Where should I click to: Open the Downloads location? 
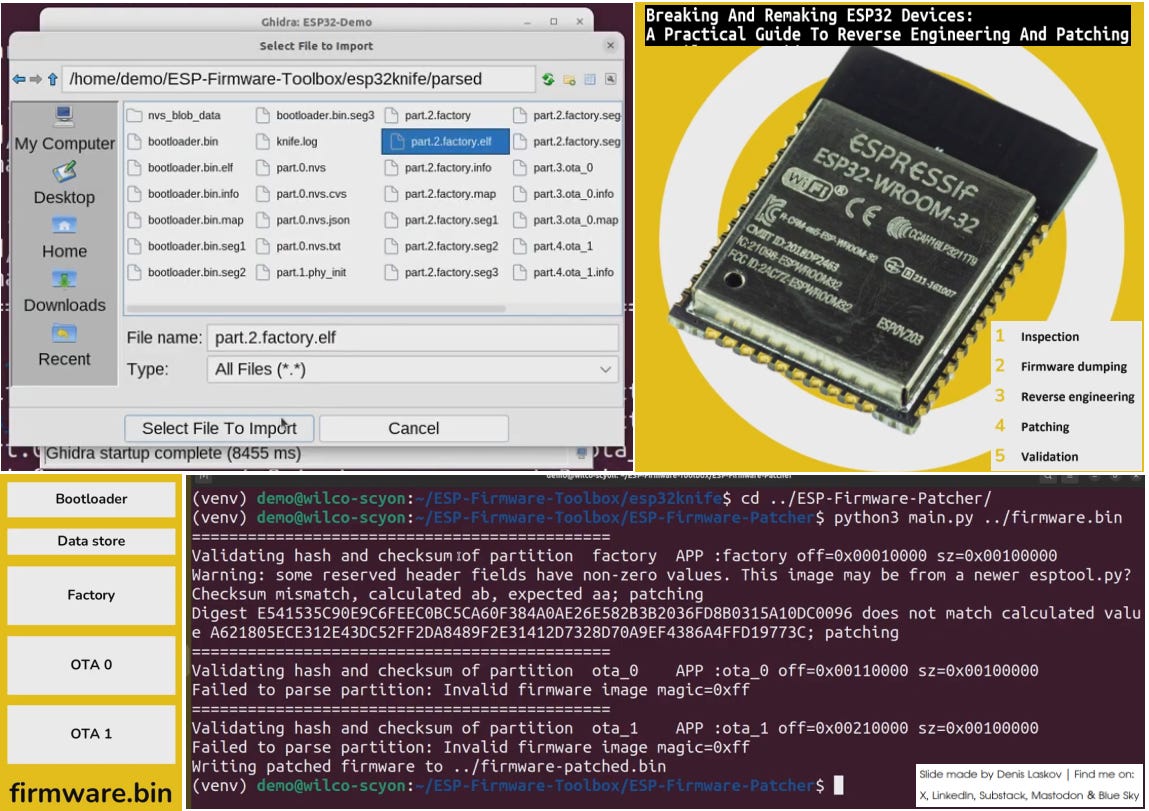point(64,292)
